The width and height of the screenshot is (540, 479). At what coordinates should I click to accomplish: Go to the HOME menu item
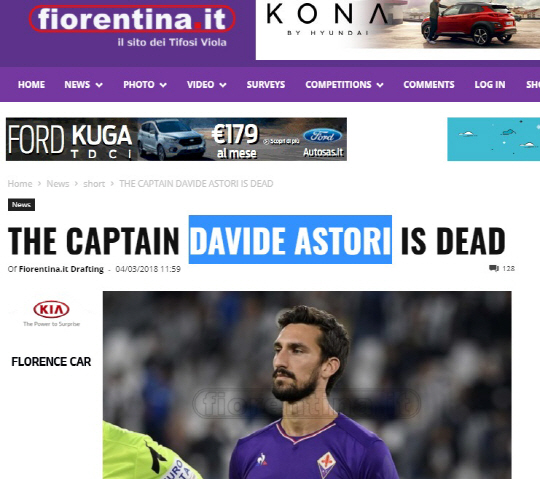[x=31, y=85]
